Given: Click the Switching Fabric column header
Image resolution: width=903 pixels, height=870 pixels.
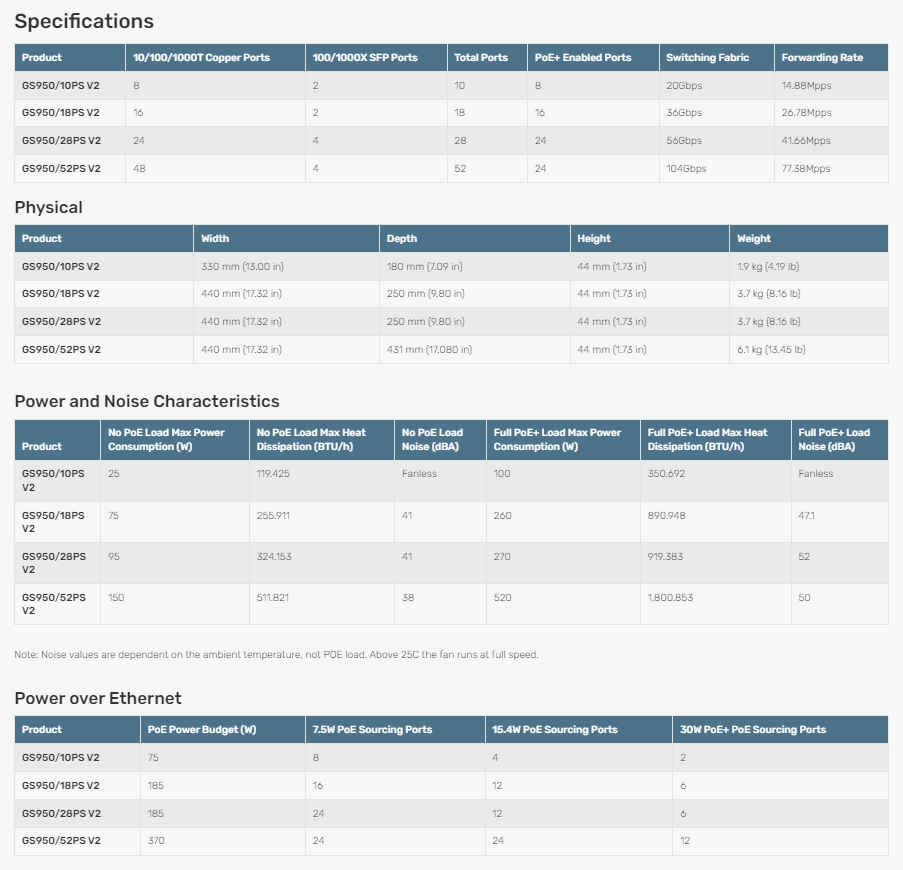Looking at the screenshot, I should tap(707, 58).
